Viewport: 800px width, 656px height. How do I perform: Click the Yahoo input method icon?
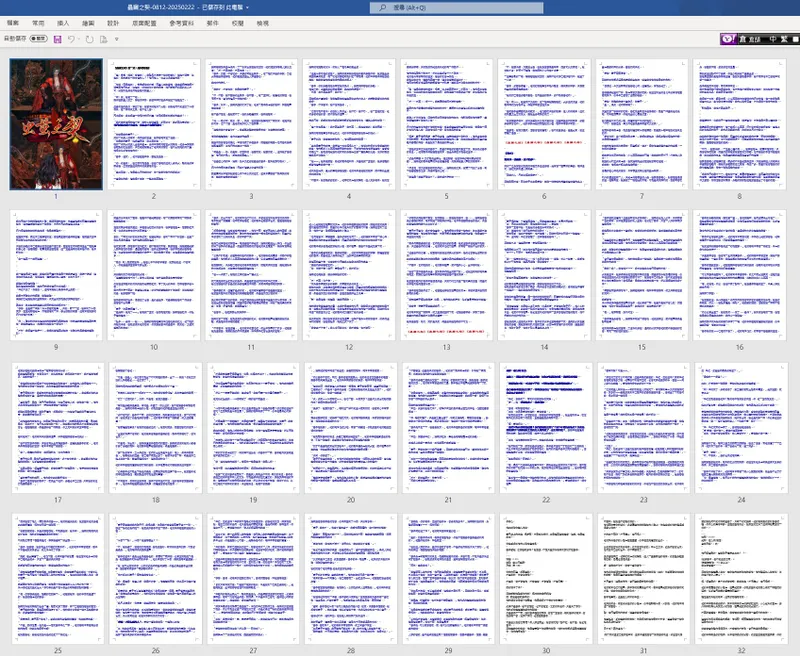point(728,39)
